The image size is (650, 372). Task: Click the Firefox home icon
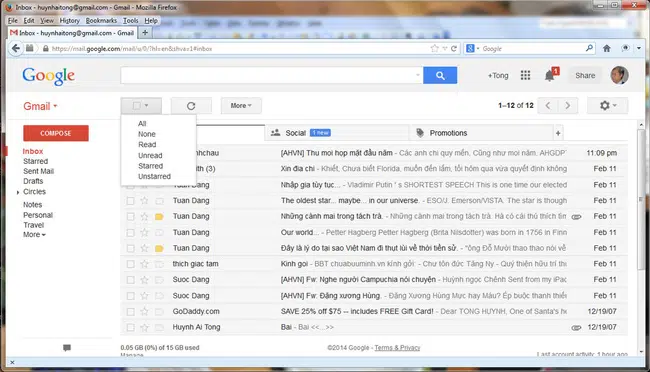(606, 49)
